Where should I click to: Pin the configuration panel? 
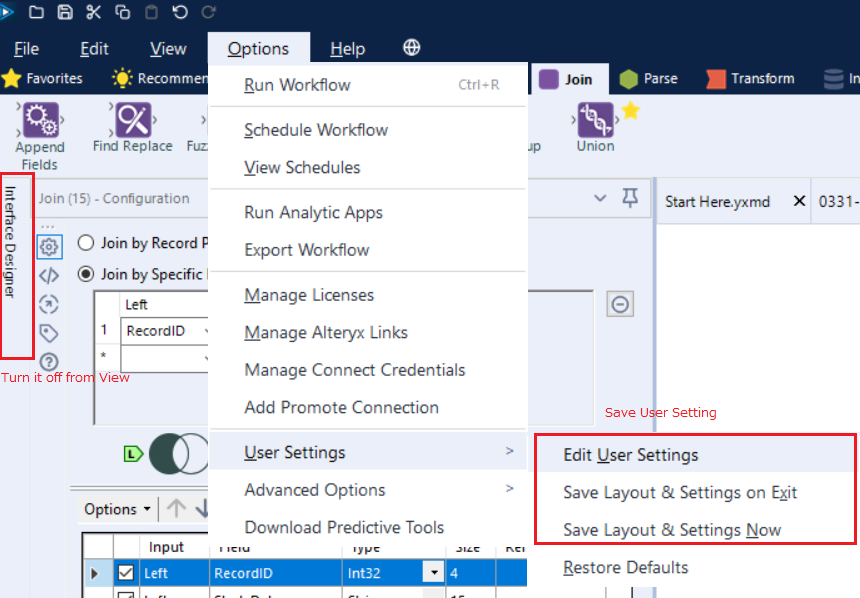[630, 198]
